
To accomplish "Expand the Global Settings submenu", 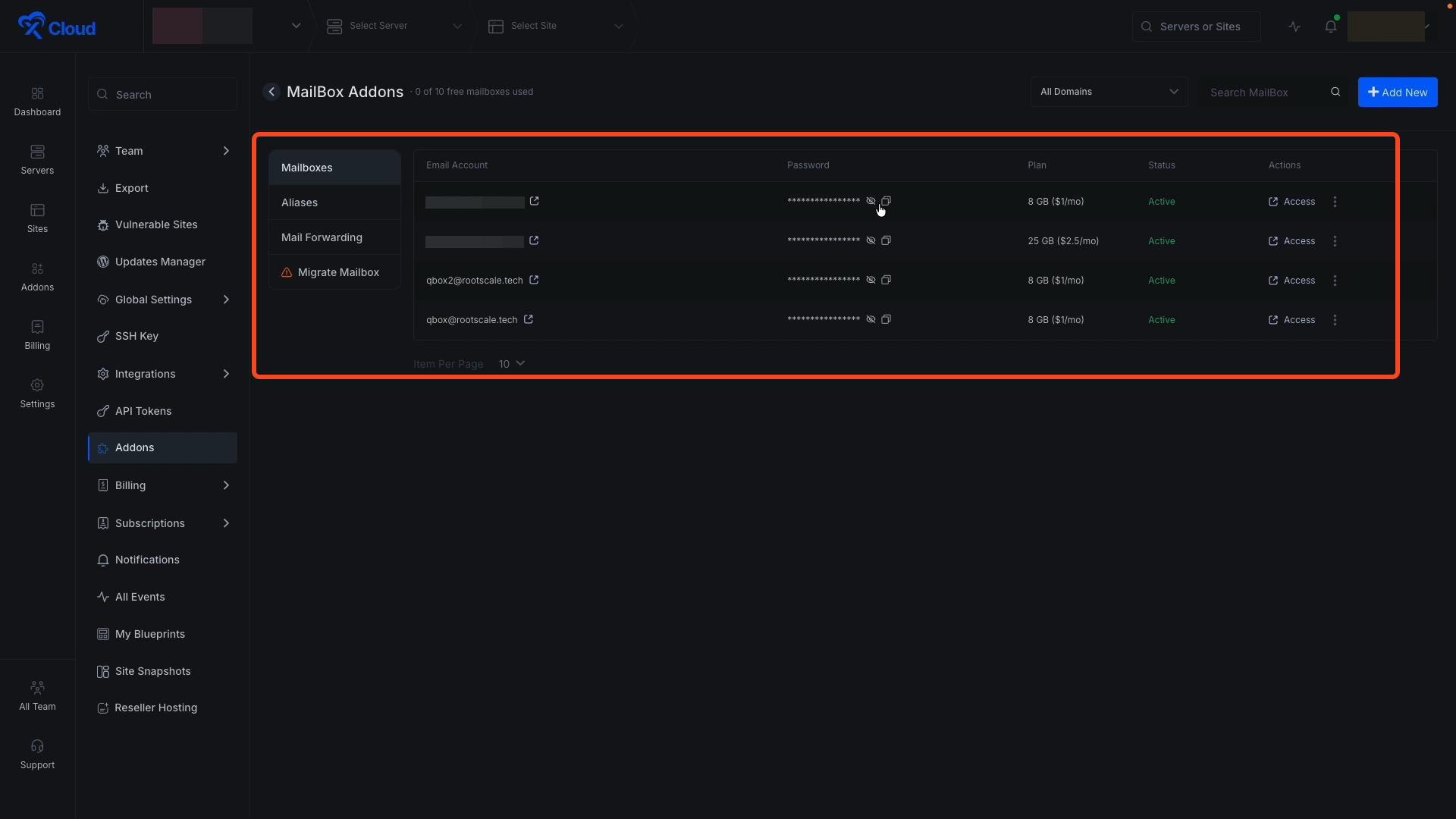I will click(x=226, y=300).
